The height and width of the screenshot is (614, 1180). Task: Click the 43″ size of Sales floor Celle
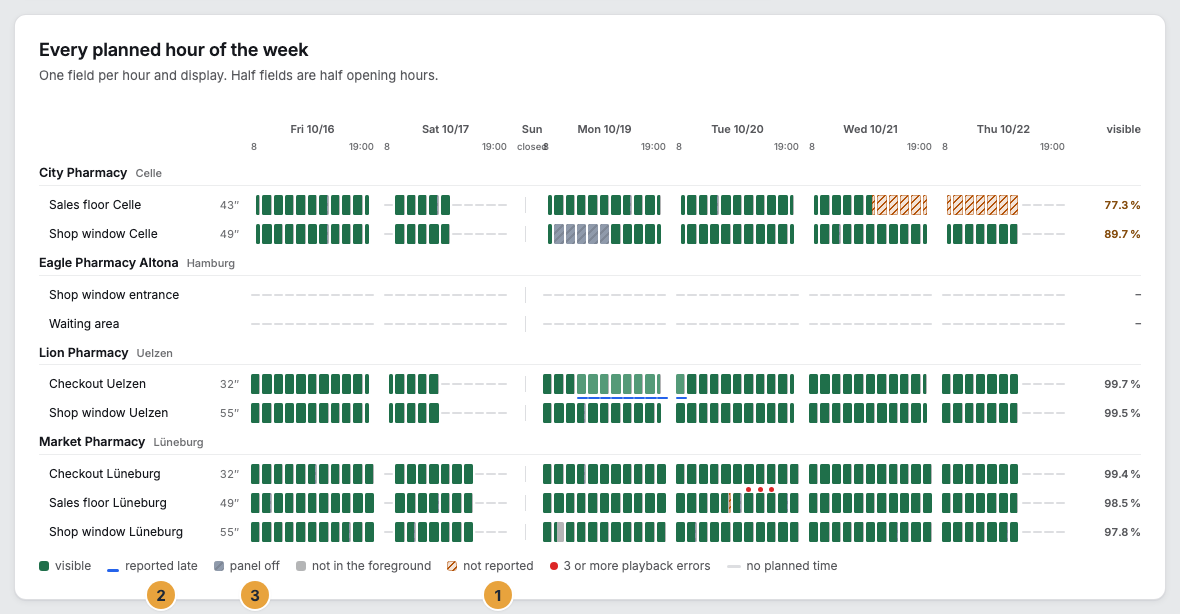click(230, 205)
